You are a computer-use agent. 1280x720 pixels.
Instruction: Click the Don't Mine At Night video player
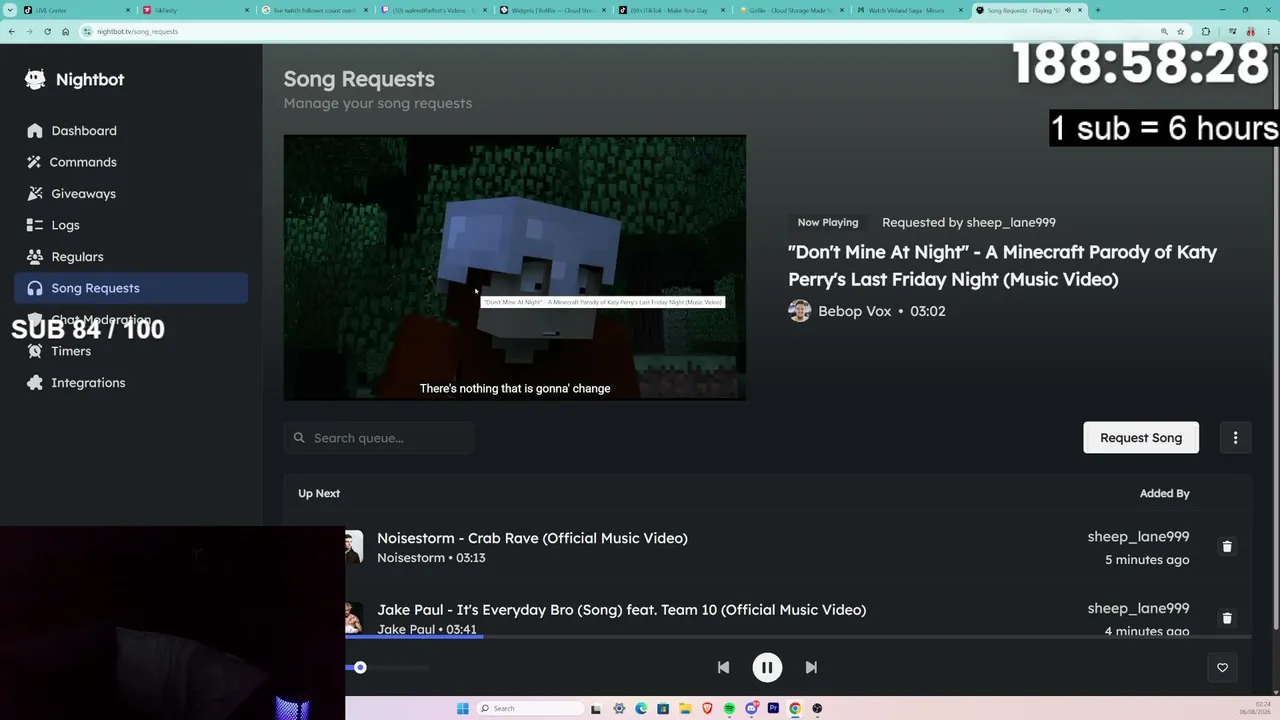[515, 268]
